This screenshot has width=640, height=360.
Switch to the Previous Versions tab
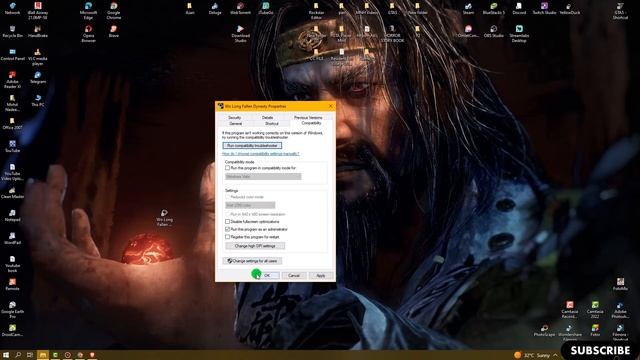point(308,118)
